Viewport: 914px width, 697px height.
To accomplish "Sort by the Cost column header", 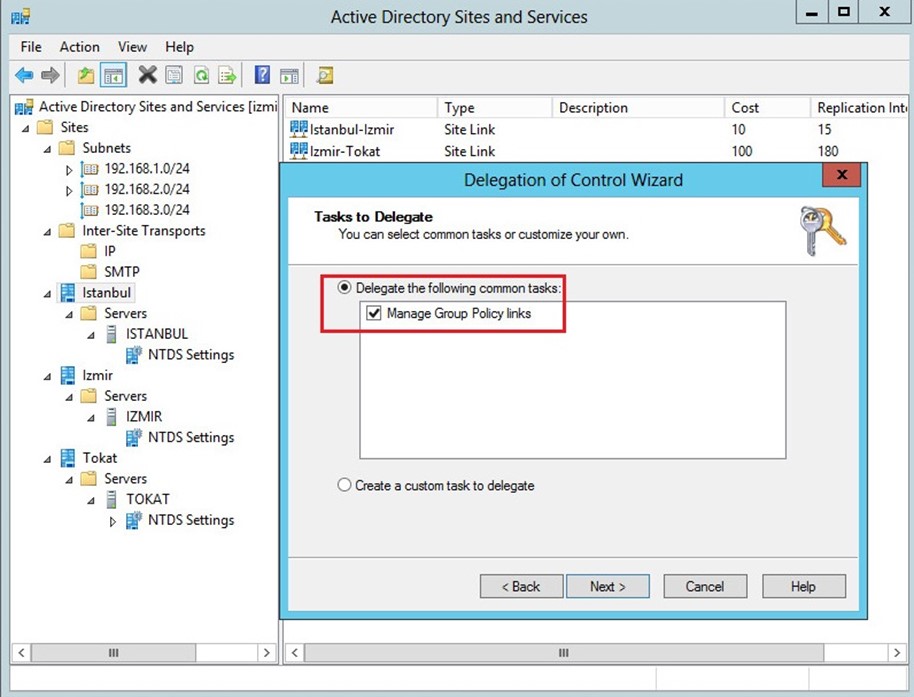I will tap(768, 108).
